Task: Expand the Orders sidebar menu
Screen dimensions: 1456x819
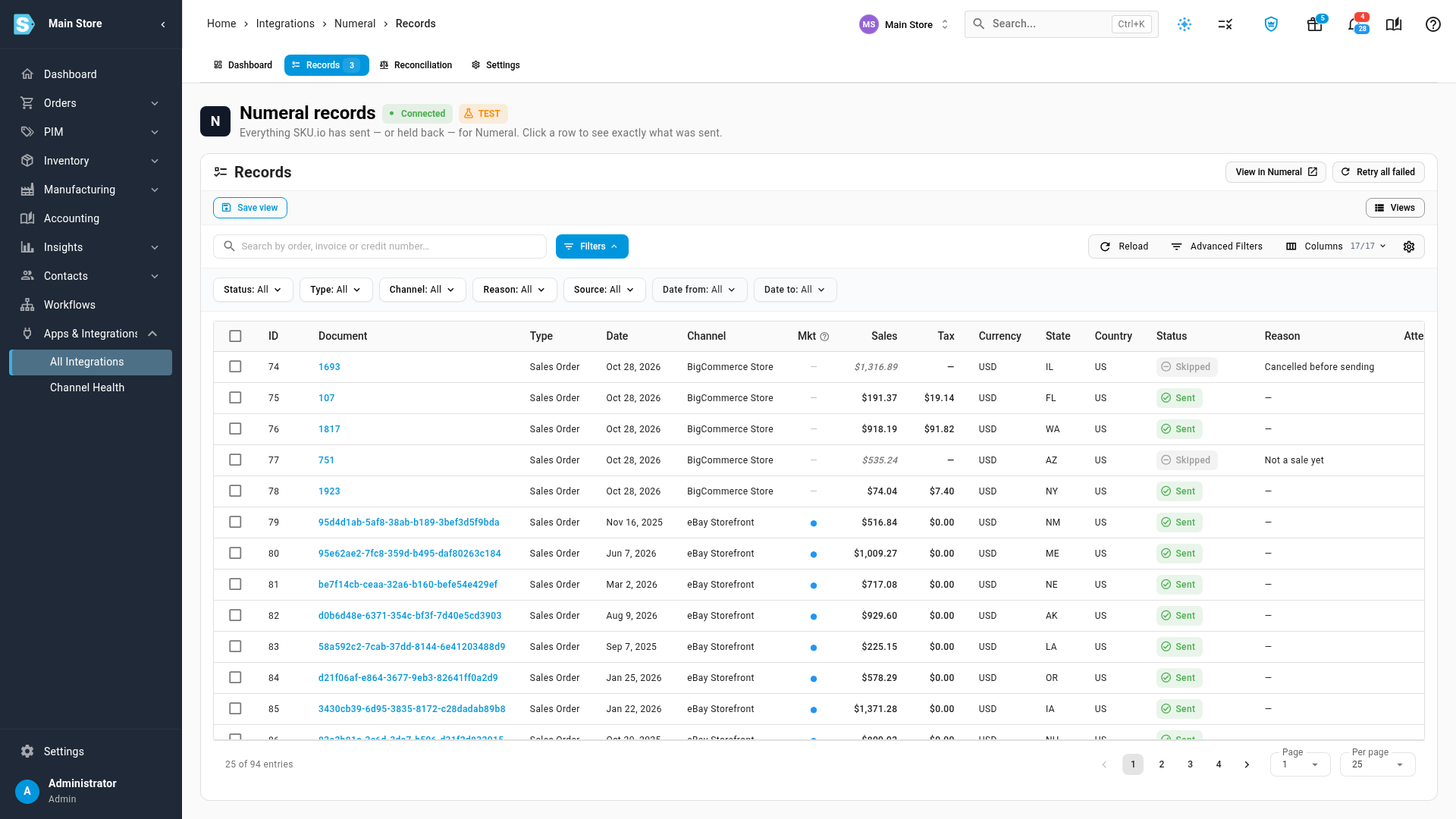Action: coord(91,103)
